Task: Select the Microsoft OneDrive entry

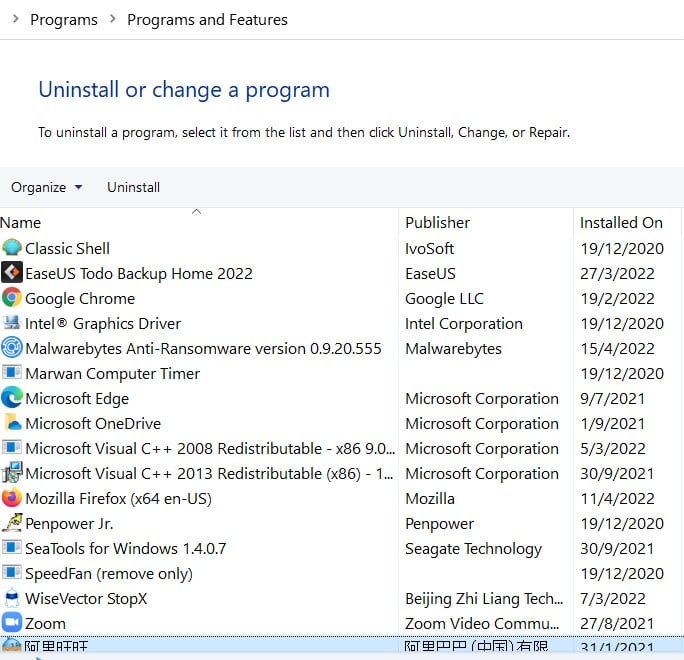Action: point(93,423)
